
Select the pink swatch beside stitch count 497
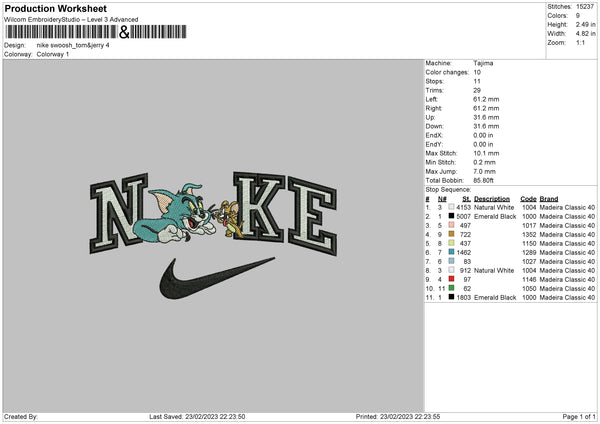[451, 225]
